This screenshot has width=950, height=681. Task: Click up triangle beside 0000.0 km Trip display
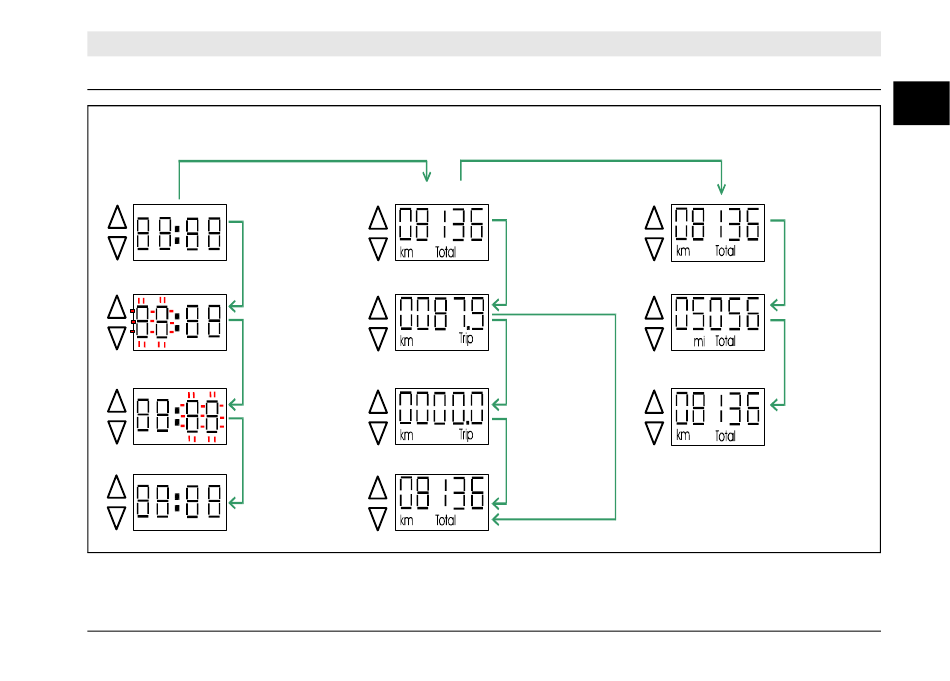pyautogui.click(x=378, y=402)
